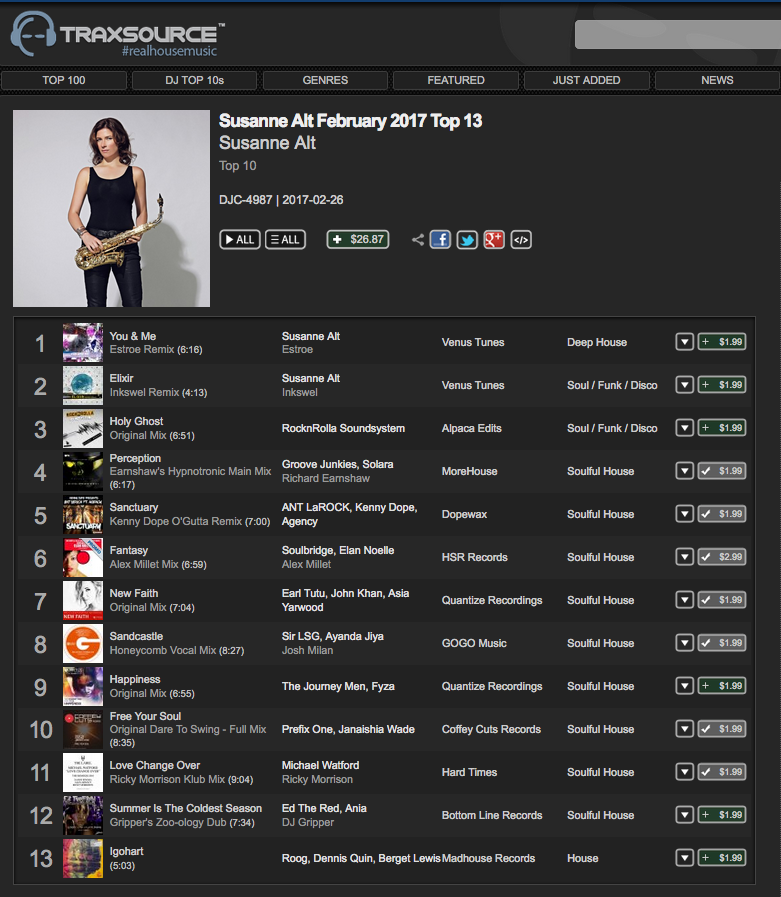Open You & Me cover art
This screenshot has width=781, height=897.
(83, 343)
